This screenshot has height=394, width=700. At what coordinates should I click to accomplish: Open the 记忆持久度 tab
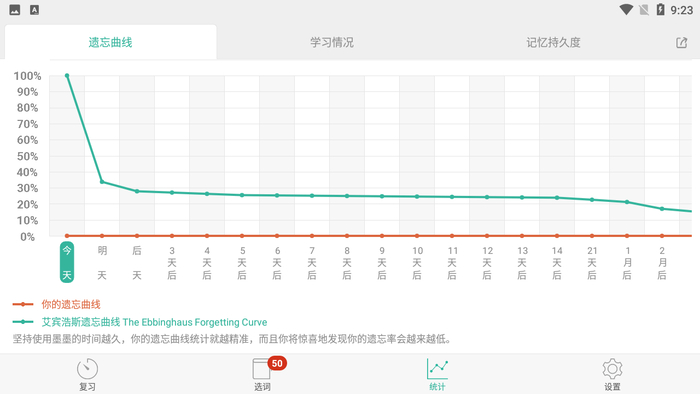click(553, 42)
